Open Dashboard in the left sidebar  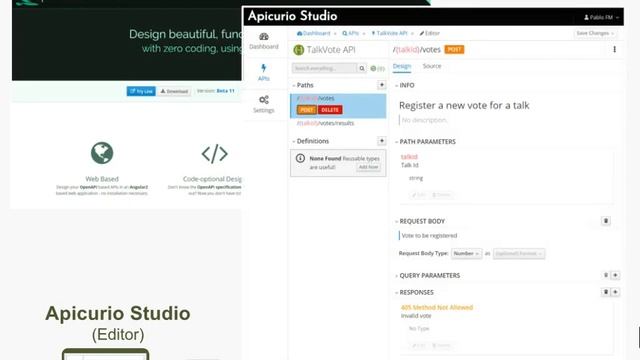tap(264, 41)
